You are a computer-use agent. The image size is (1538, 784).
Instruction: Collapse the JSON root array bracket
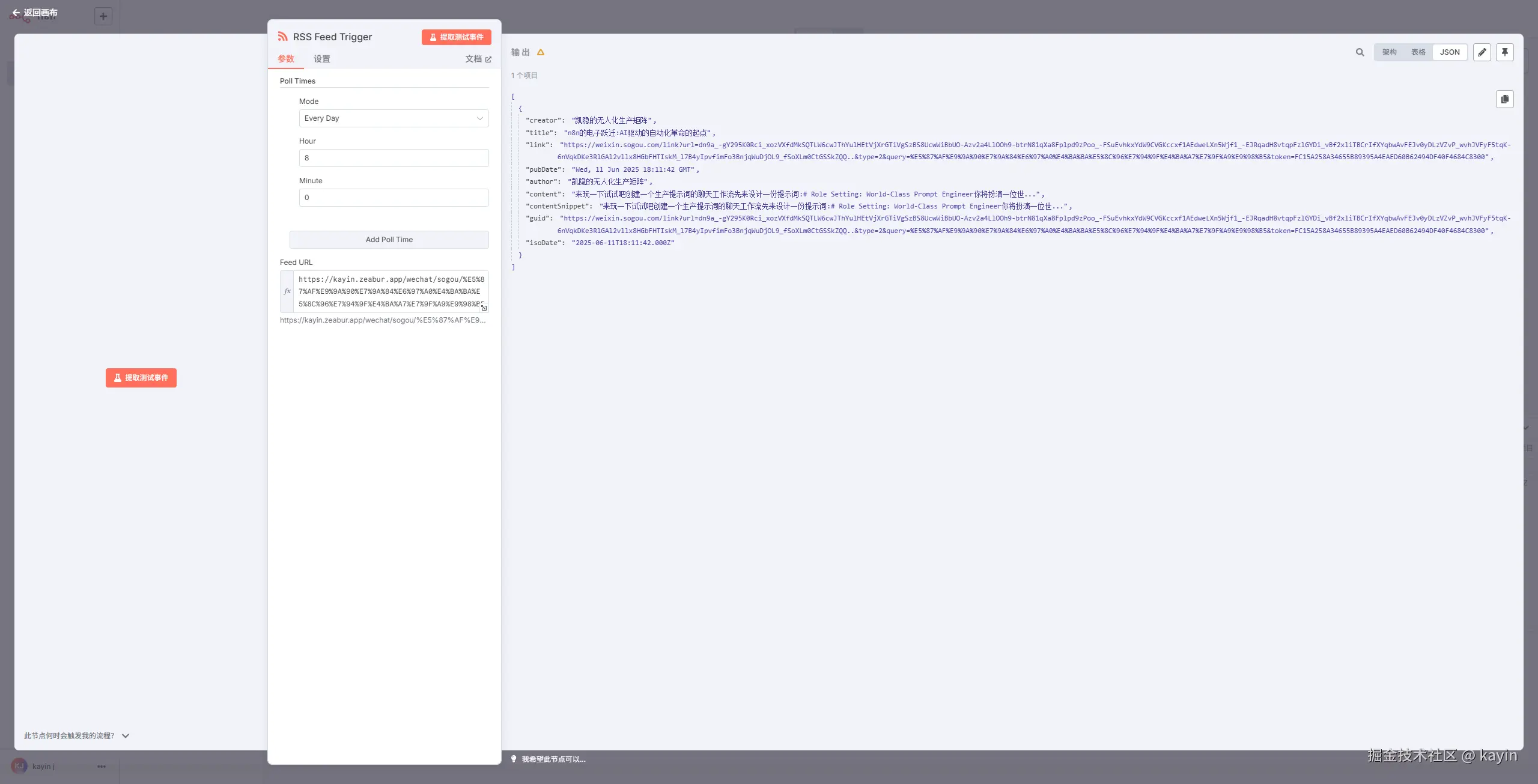tap(513, 97)
